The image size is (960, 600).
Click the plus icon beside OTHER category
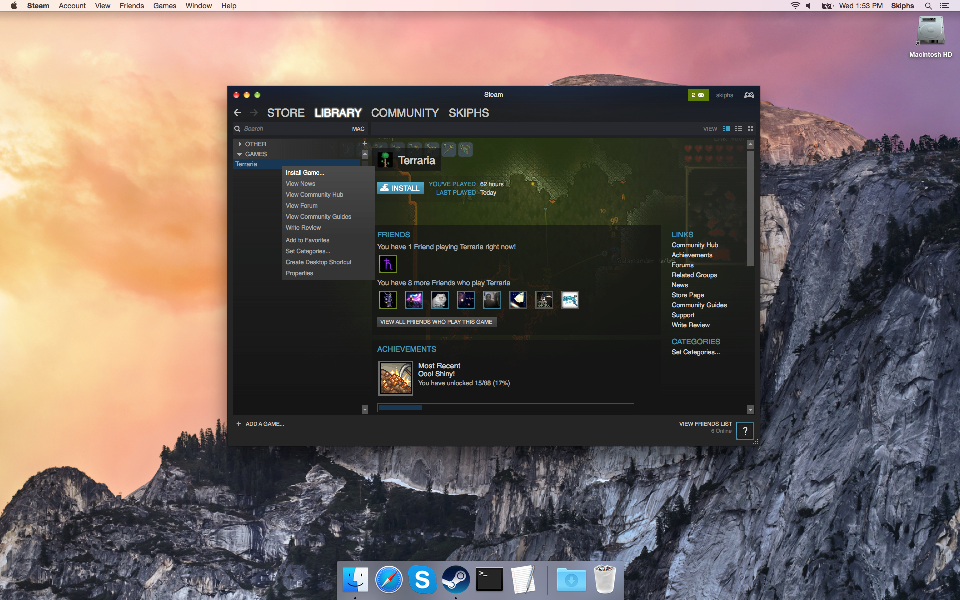(364, 143)
